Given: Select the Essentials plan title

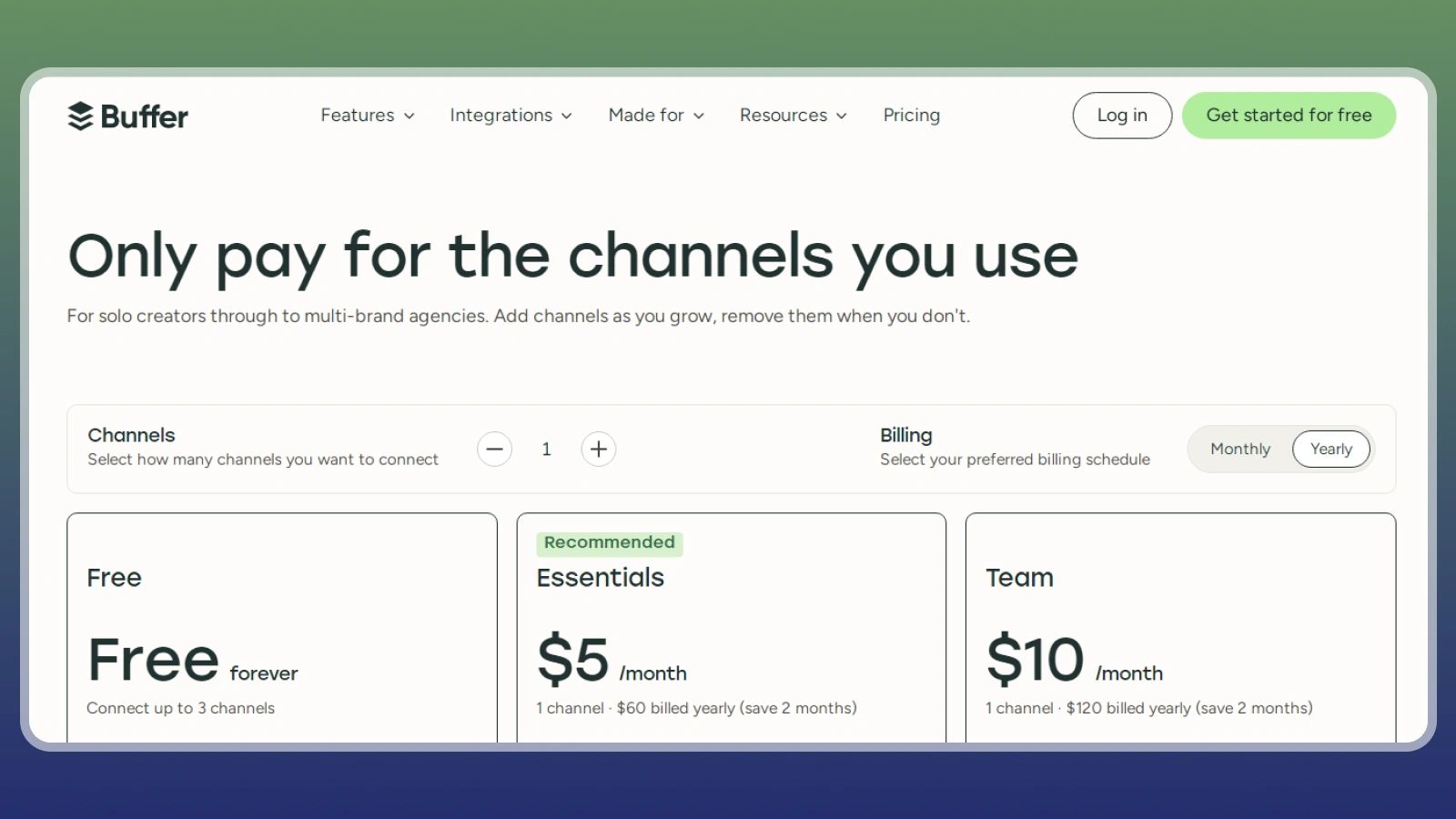Looking at the screenshot, I should click(601, 578).
